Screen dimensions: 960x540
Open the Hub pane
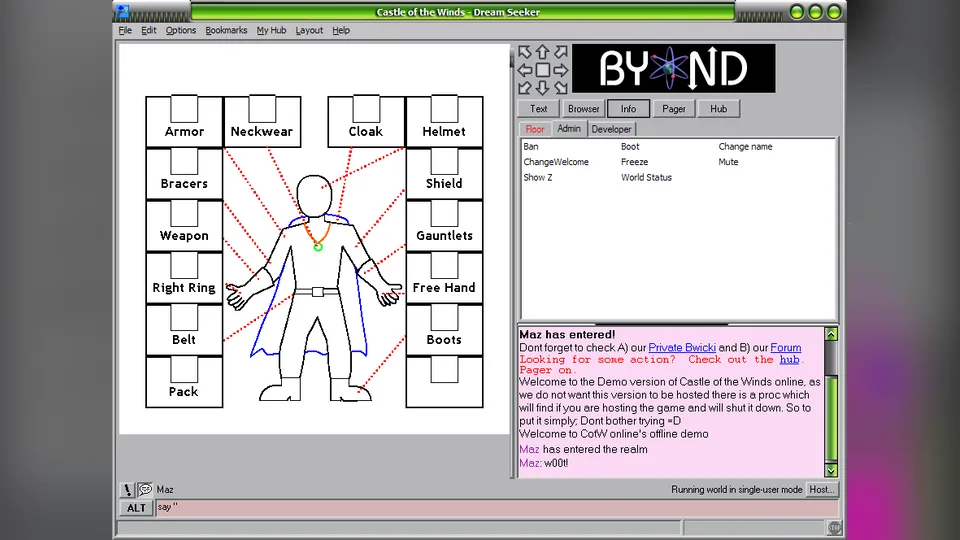pos(718,108)
